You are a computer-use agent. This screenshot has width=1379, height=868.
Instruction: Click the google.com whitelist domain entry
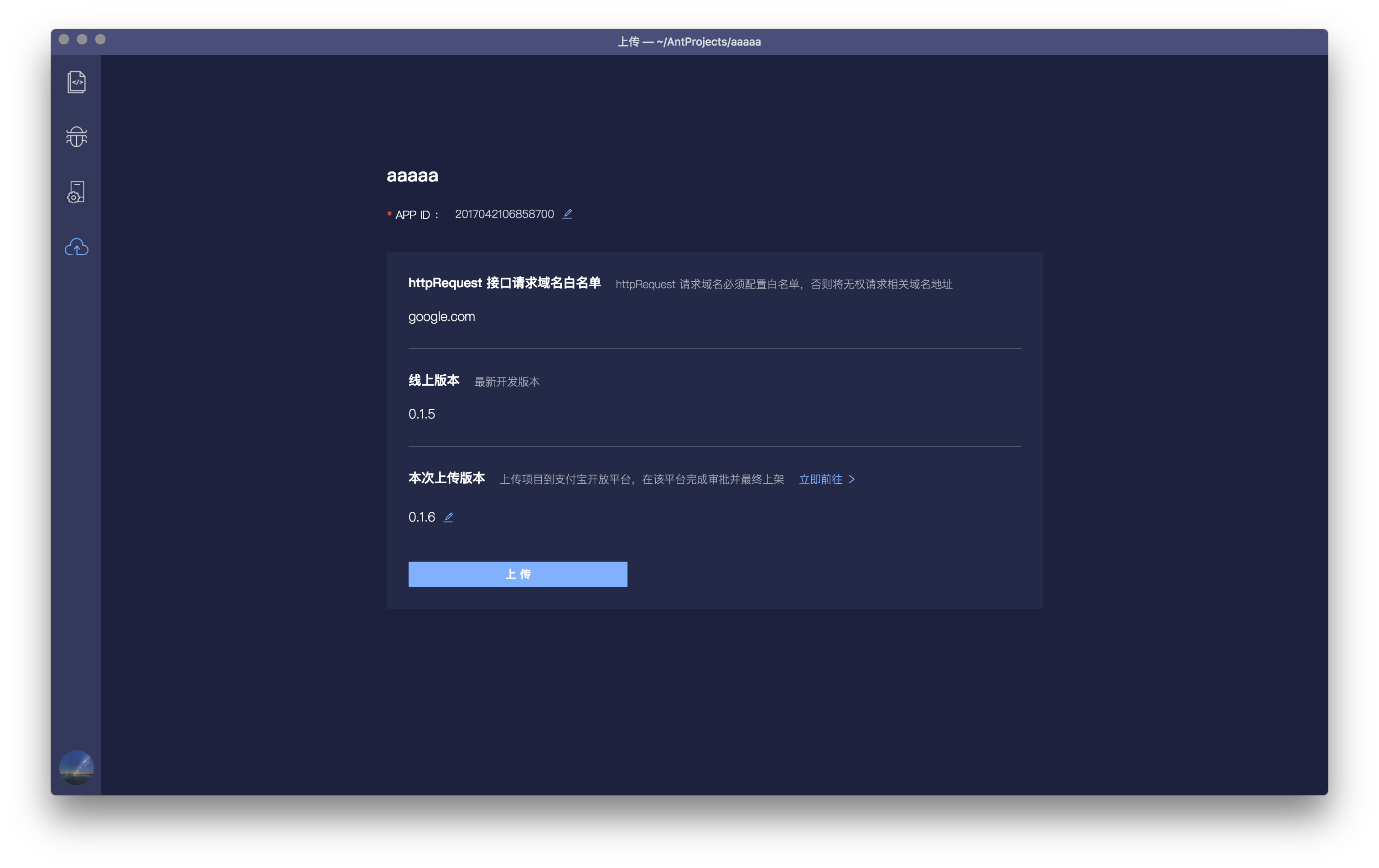point(441,317)
